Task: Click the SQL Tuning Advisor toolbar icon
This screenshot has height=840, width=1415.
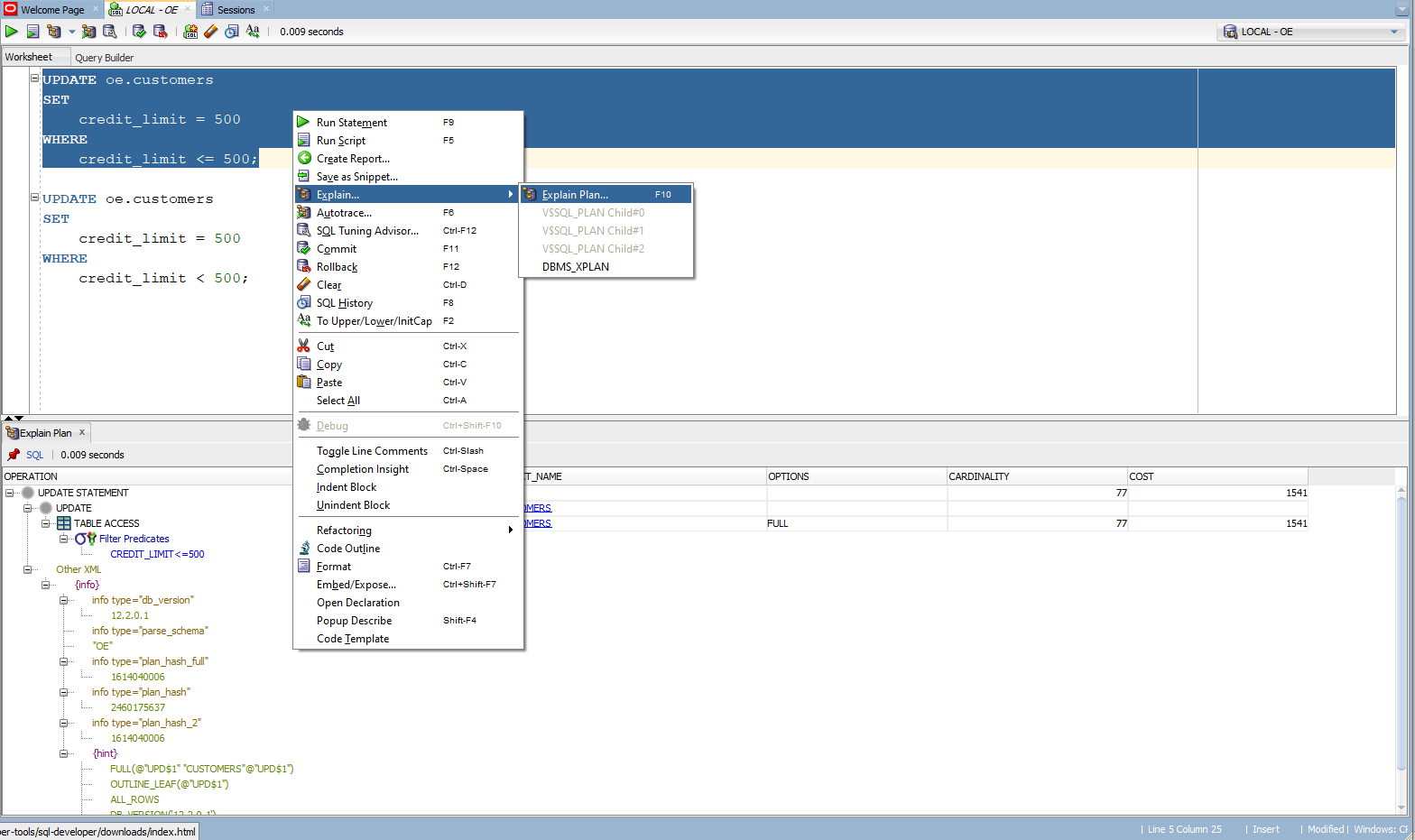Action: (x=110, y=32)
